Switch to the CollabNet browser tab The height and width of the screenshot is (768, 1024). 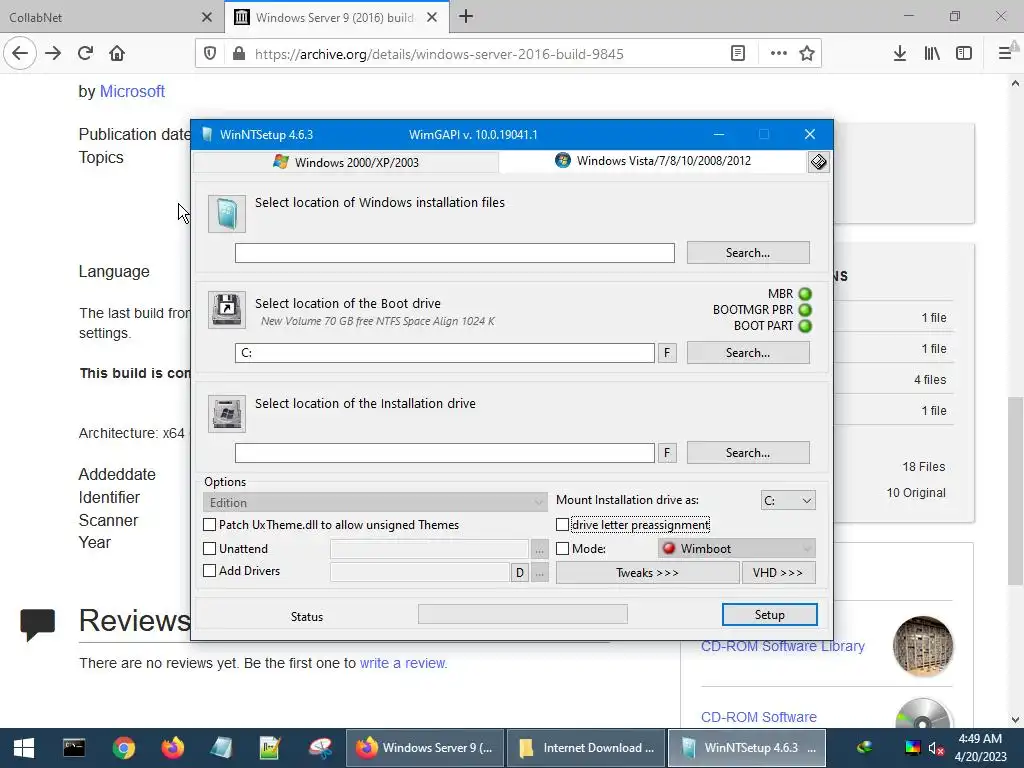point(98,17)
